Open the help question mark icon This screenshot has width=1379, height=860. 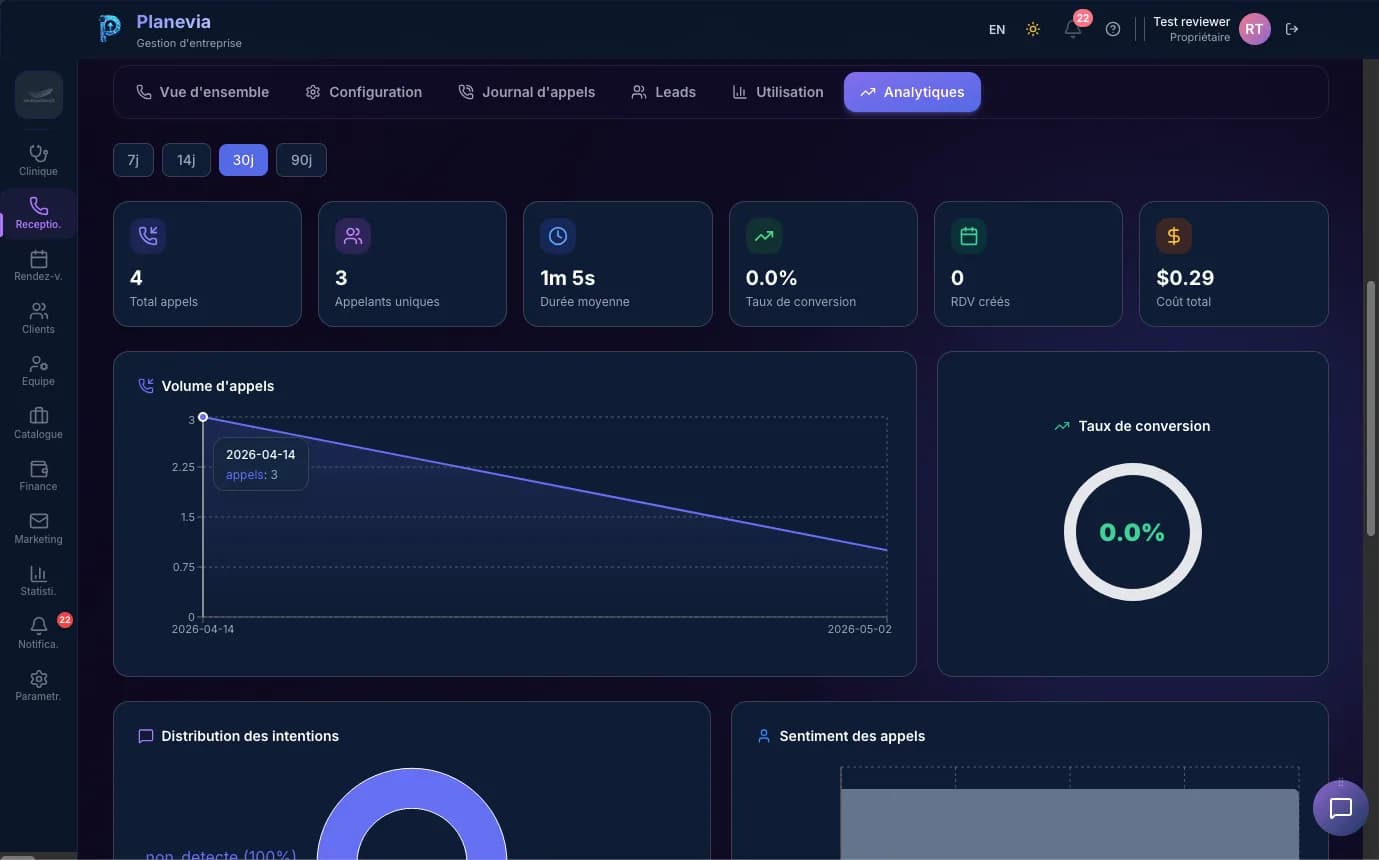(x=1113, y=29)
